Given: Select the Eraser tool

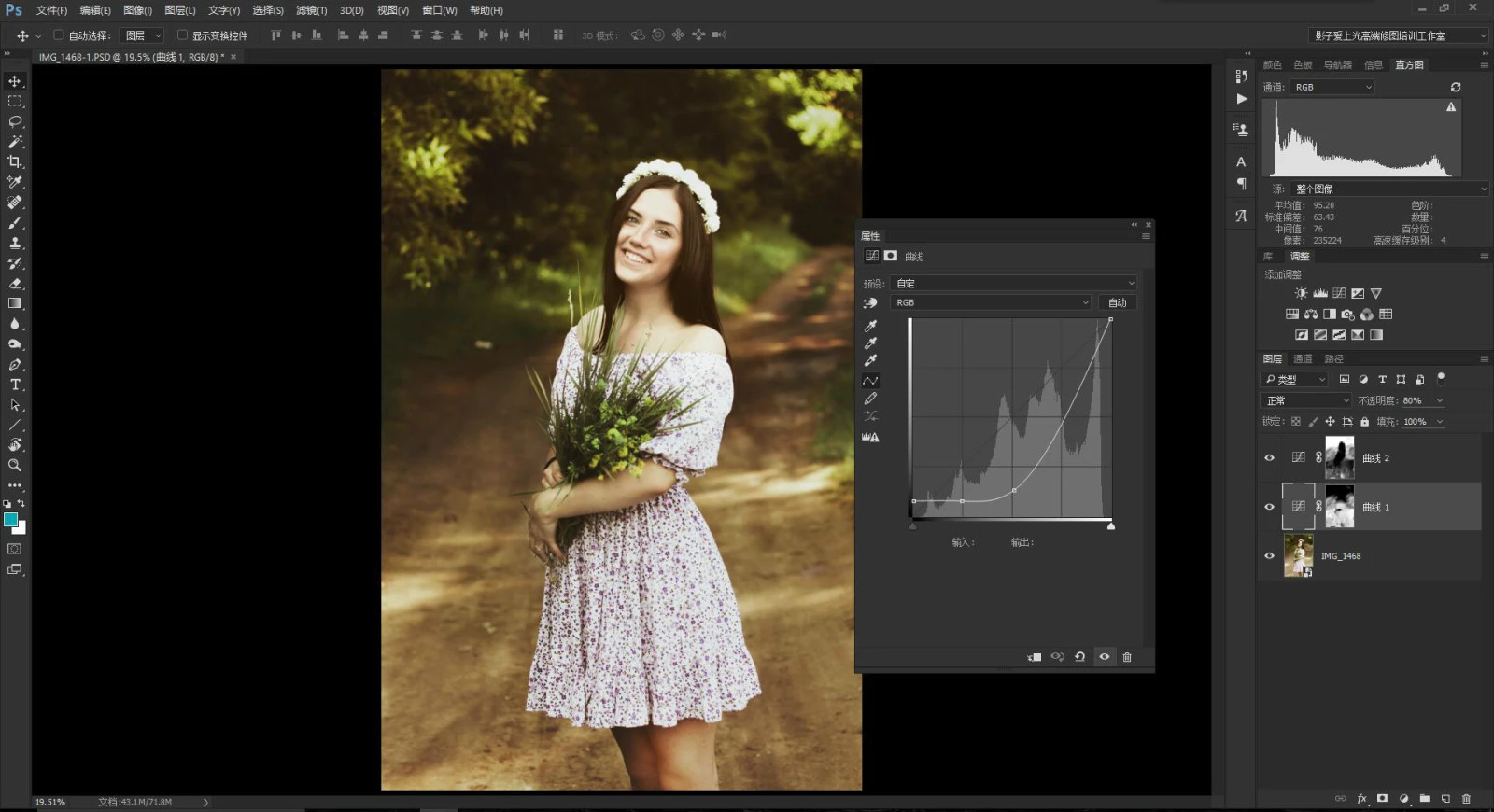Looking at the screenshot, I should click(15, 284).
